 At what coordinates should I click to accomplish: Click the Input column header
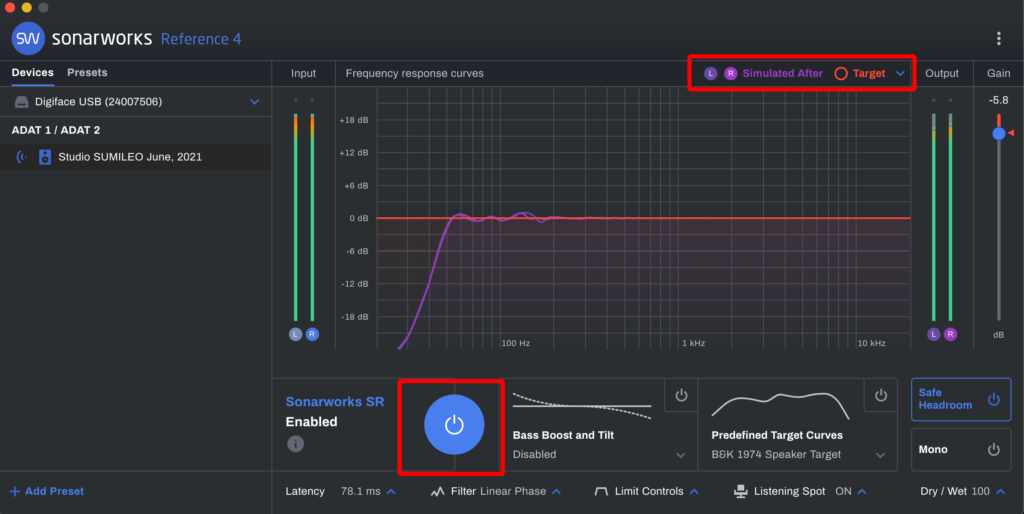pyautogui.click(x=304, y=73)
